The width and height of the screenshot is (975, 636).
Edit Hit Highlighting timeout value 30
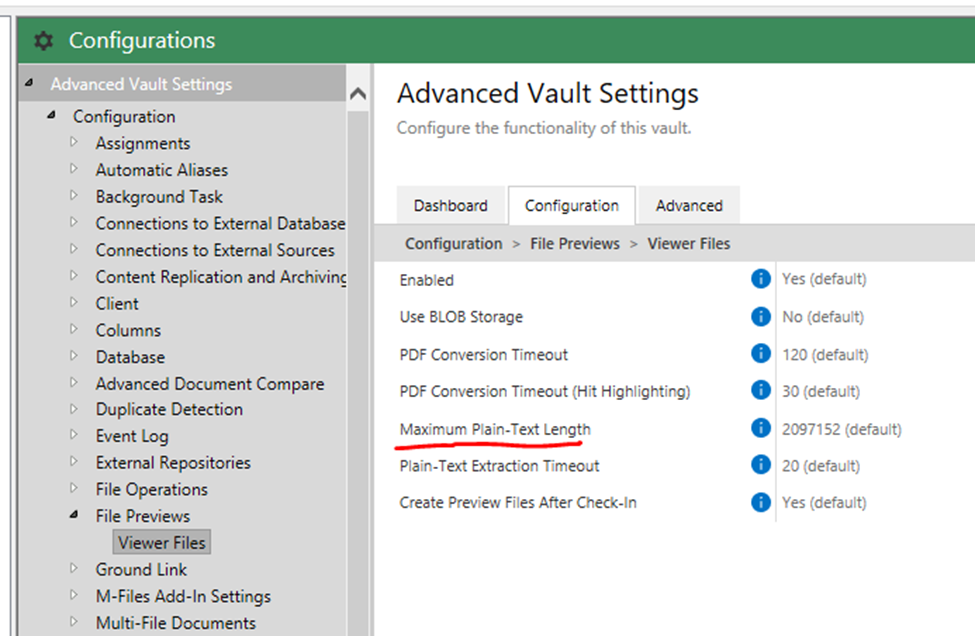[821, 391]
